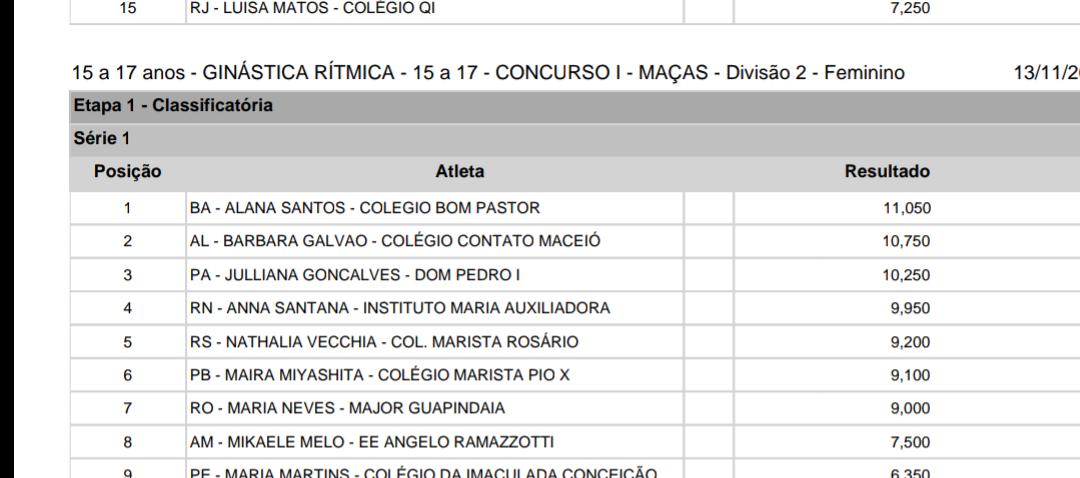The width and height of the screenshot is (1080, 478).
Task: Click the Posição column header
Action: point(127,172)
